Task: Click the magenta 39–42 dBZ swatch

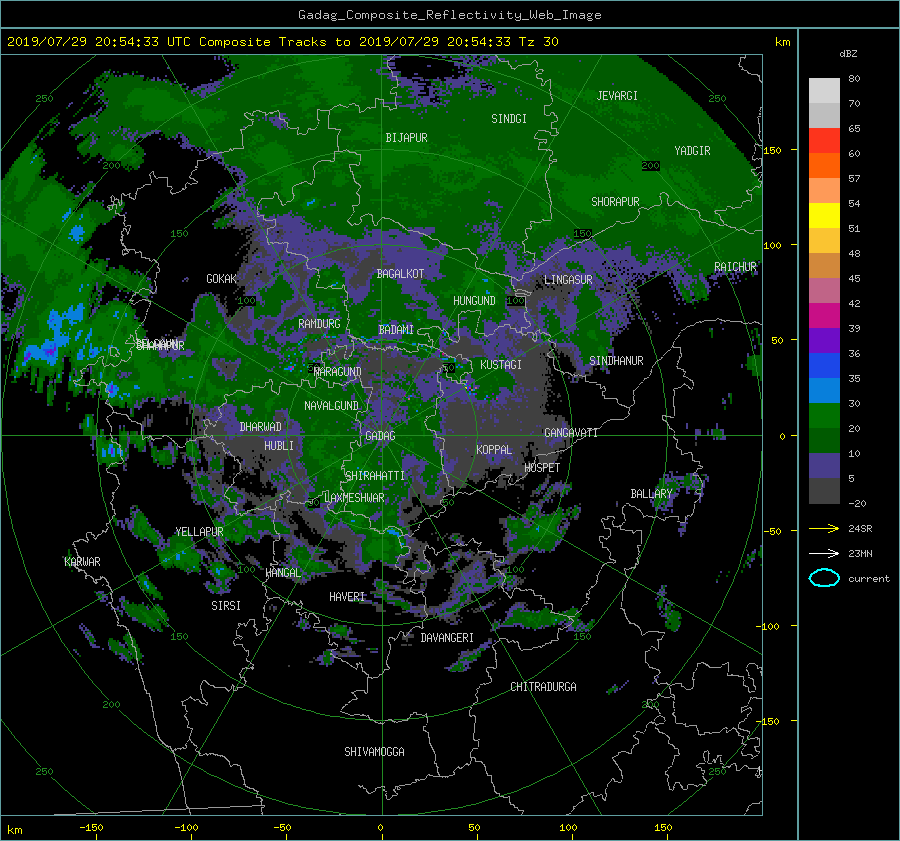Action: point(824,316)
